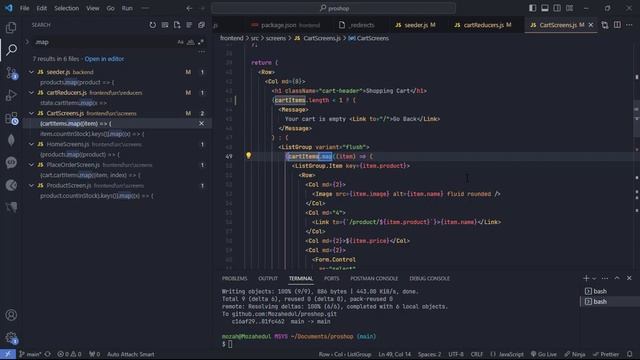Open the Run and Debug view
Viewport: 640px width, 360px height.
click(11, 95)
